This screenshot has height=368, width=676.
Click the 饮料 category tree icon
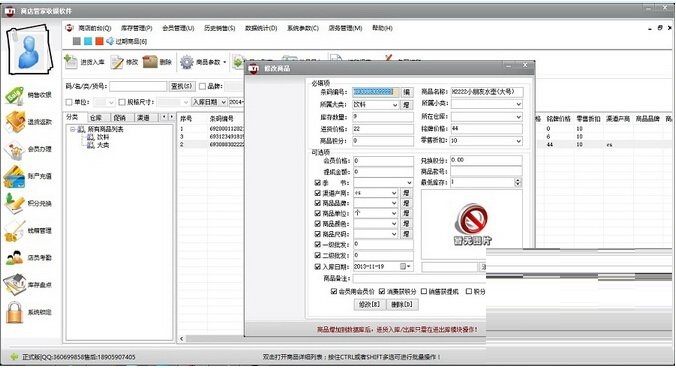coord(91,137)
